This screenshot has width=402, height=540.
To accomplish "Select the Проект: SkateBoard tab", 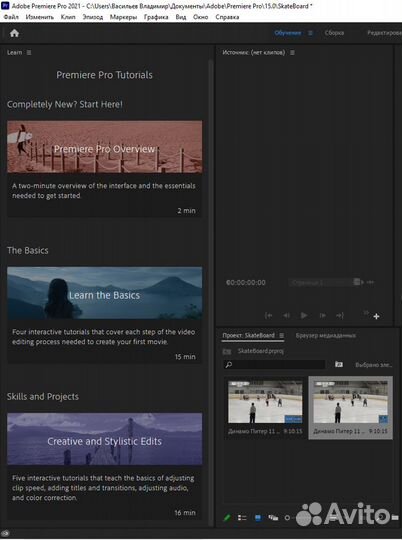I will 248,335.
